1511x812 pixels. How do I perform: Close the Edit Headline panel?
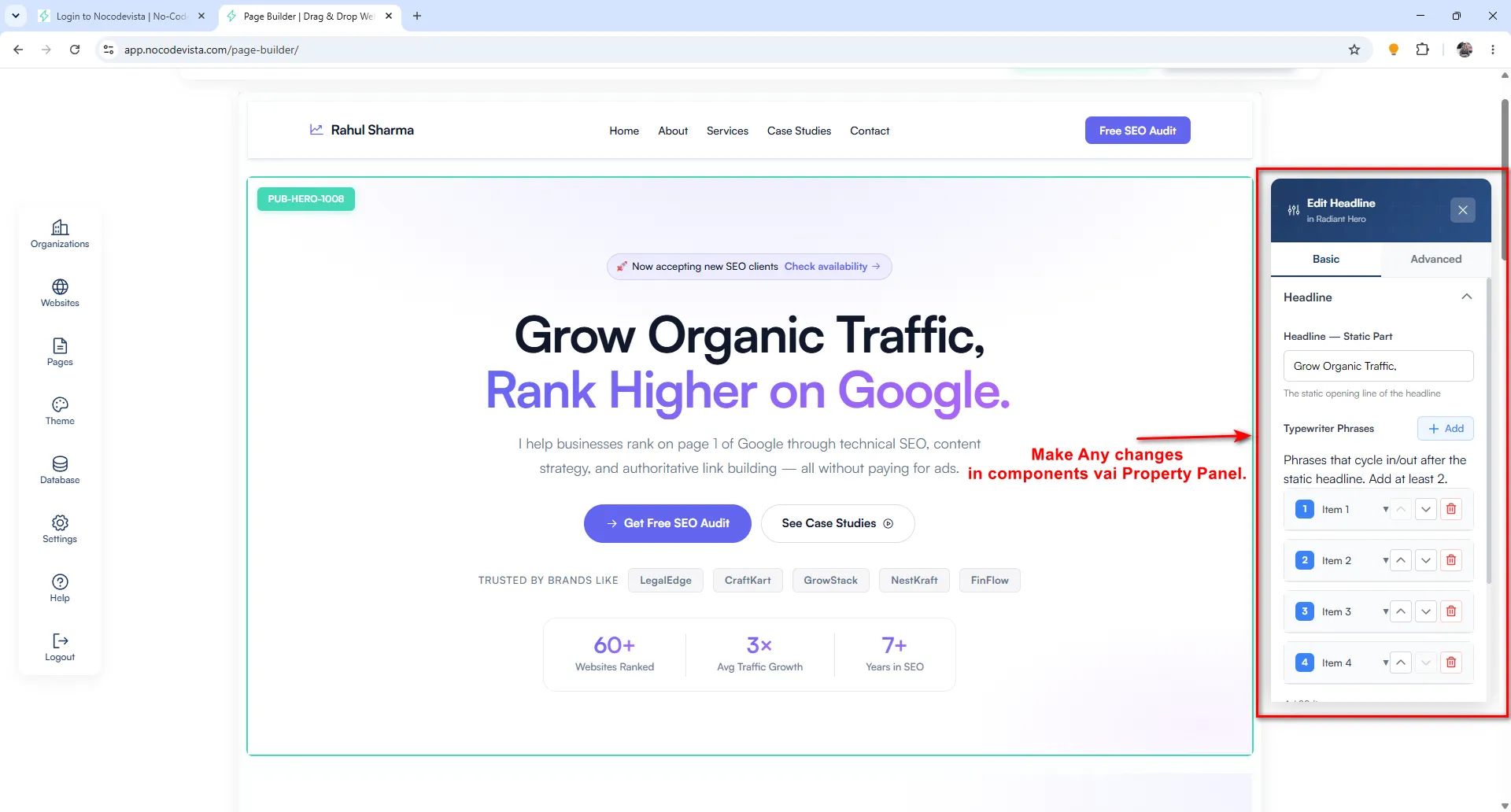point(1462,210)
